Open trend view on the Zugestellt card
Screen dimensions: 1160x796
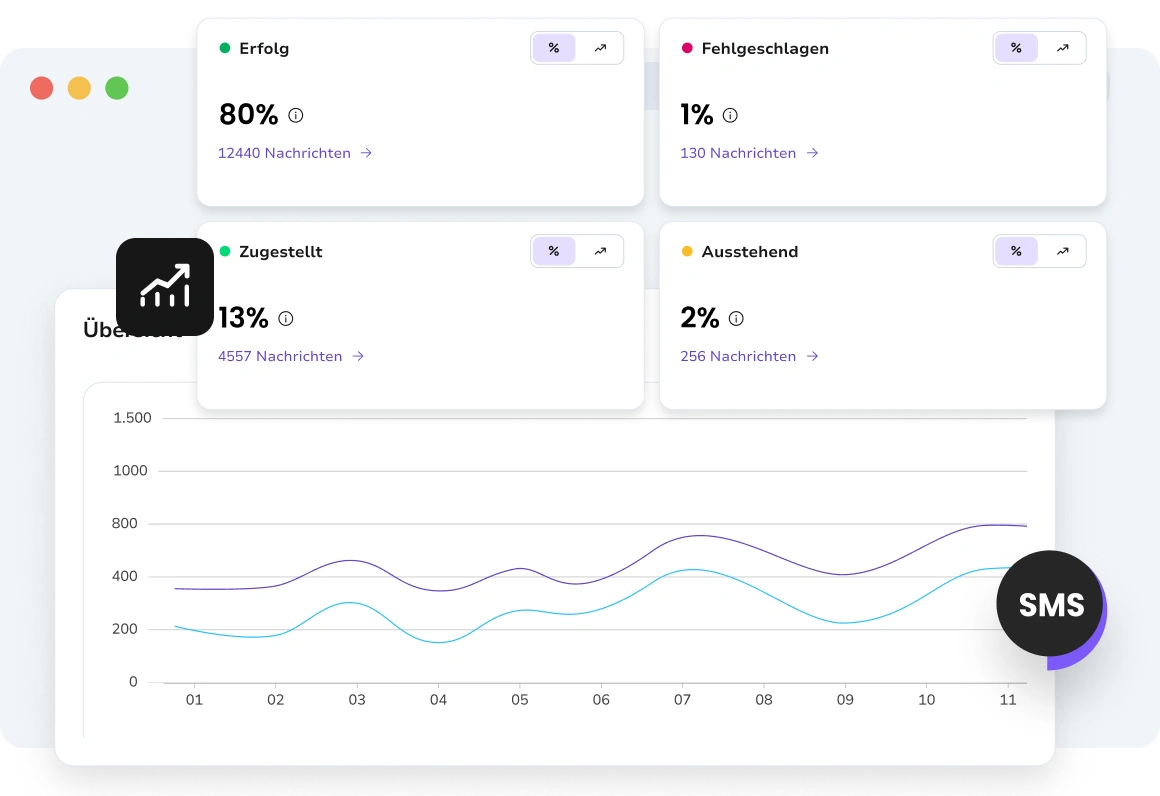600,251
